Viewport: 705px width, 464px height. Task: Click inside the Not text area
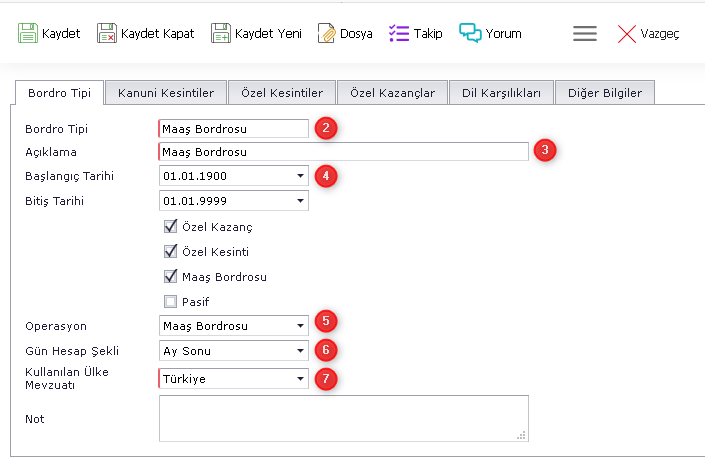pos(343,418)
